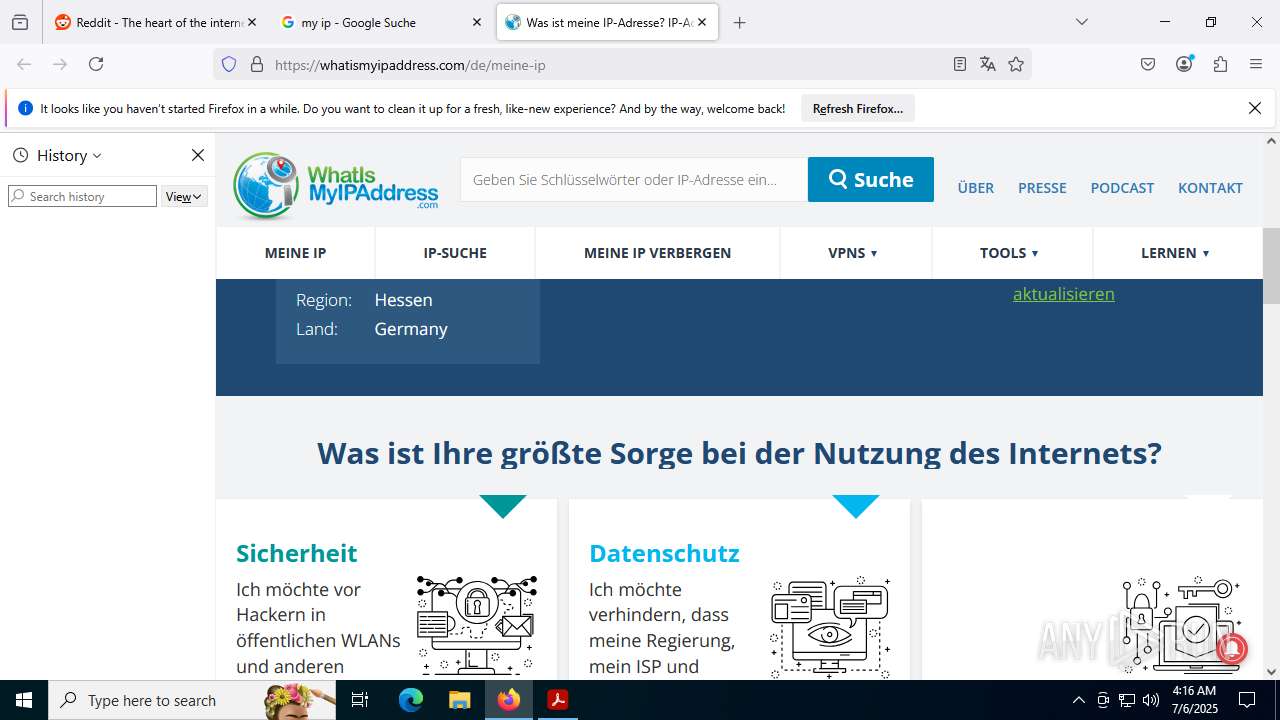The width and height of the screenshot is (1280, 720).
Task: Click the IP address keyword search field
Action: [634, 179]
